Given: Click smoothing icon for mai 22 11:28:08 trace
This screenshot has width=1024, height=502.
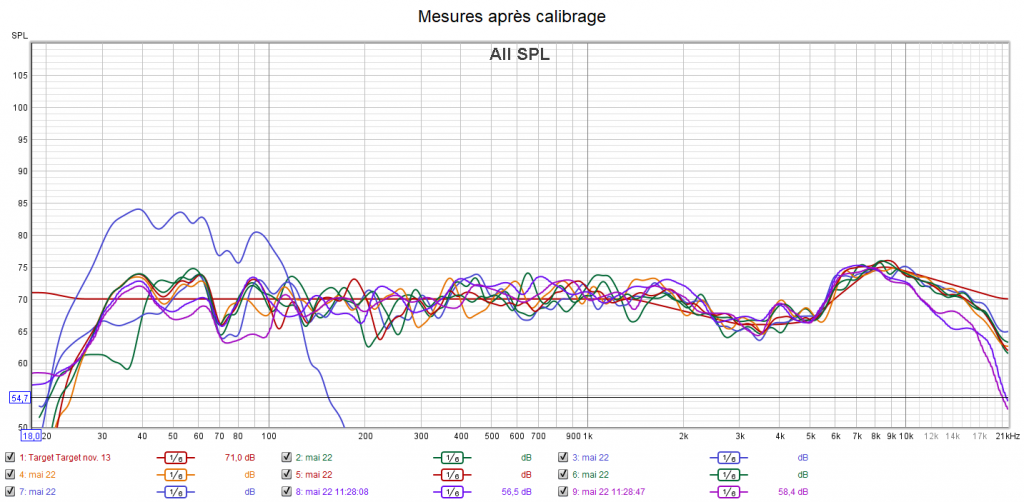Looking at the screenshot, I should click(x=451, y=491).
